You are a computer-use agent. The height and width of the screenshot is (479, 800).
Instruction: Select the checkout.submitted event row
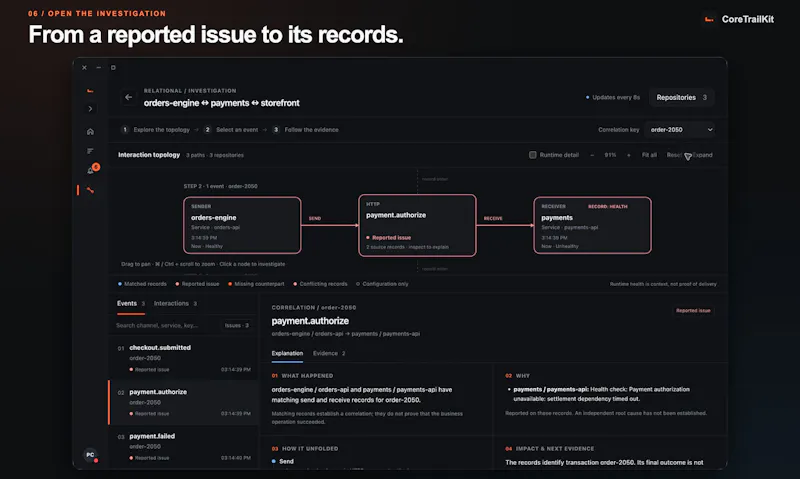tap(184, 358)
